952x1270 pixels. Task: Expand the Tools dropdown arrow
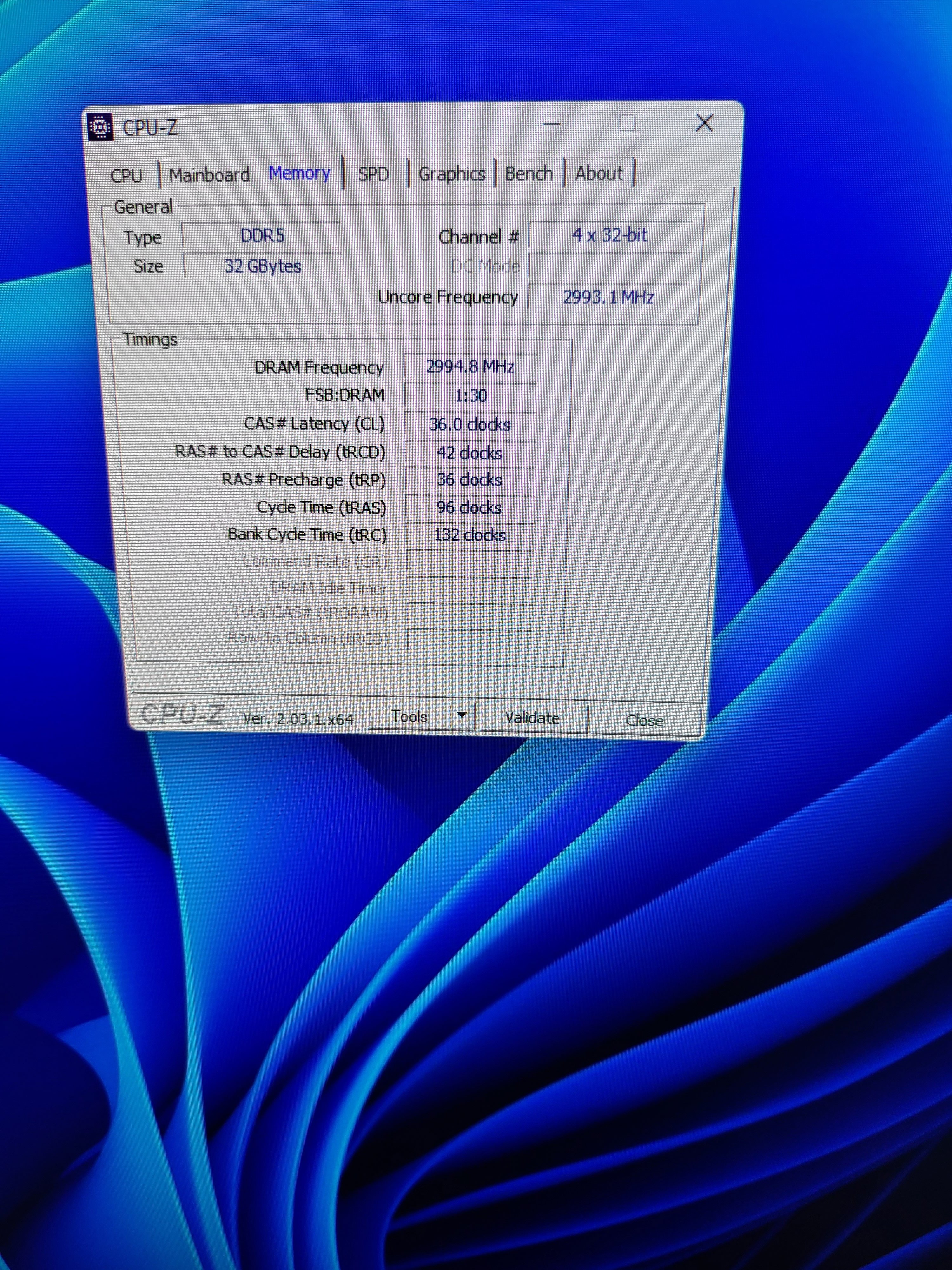pos(462,716)
